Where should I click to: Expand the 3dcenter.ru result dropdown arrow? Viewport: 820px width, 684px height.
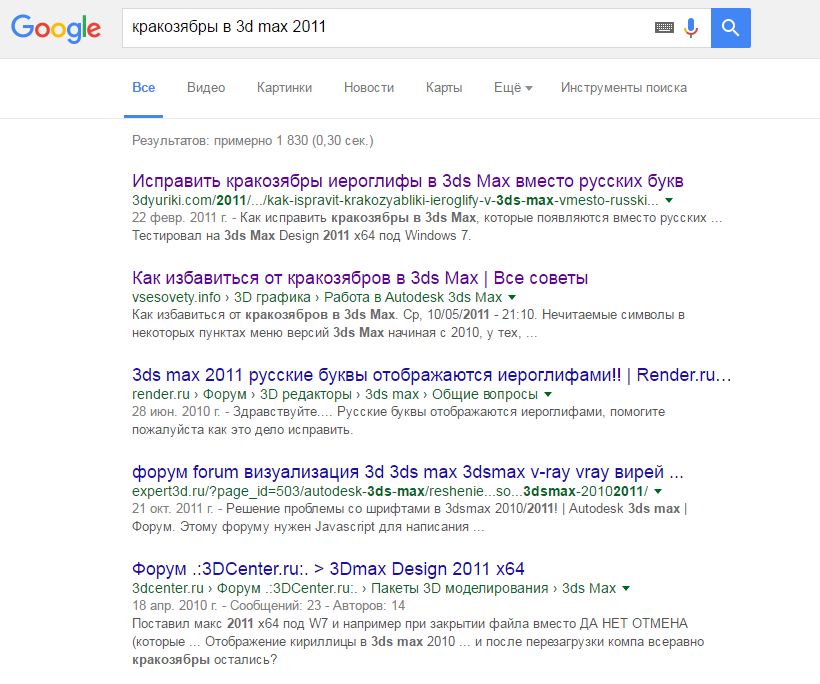pos(625,588)
